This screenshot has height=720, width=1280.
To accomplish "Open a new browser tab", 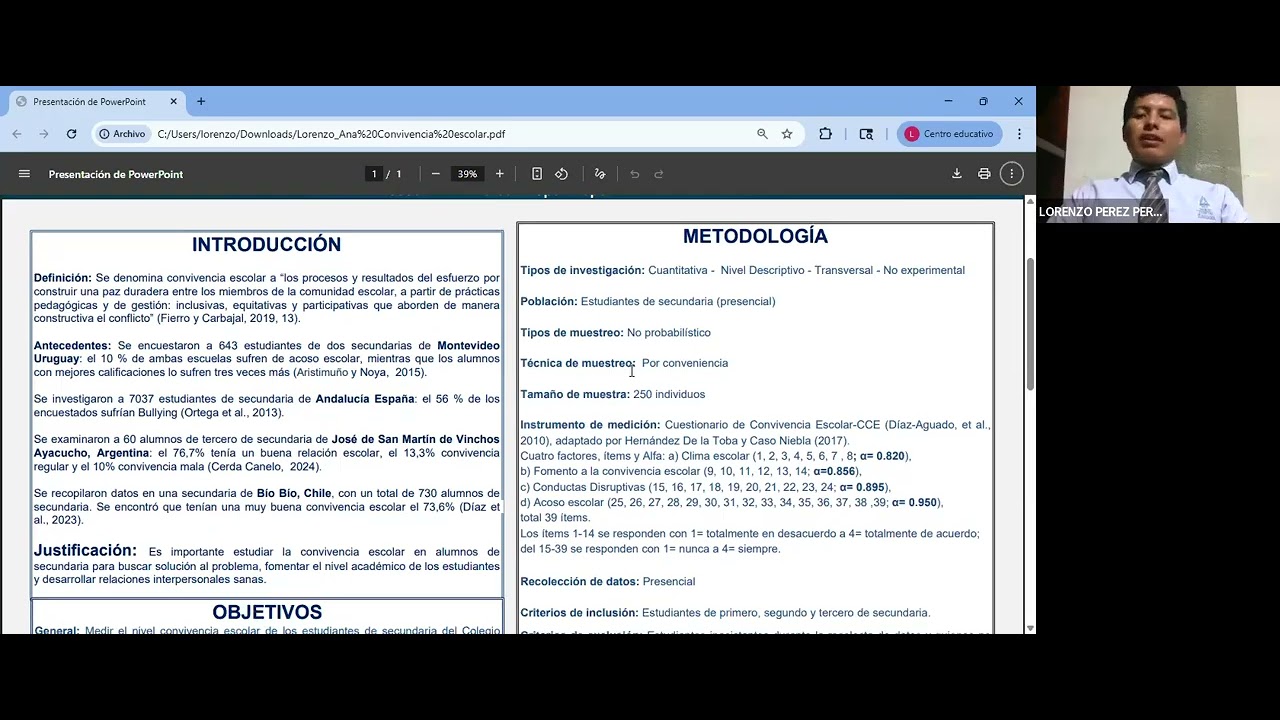I will (201, 101).
